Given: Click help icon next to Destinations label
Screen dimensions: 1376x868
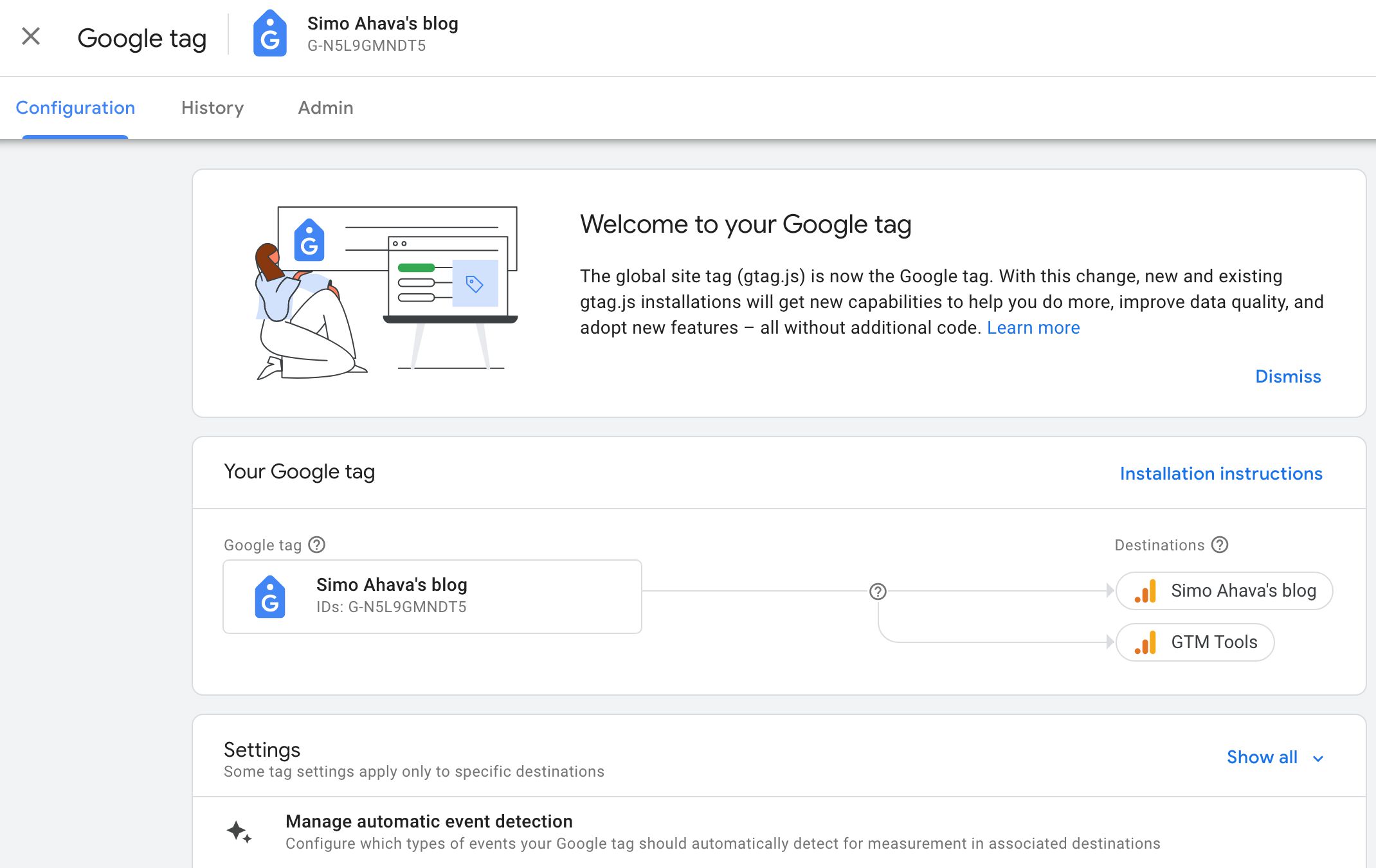Looking at the screenshot, I should [x=1220, y=545].
